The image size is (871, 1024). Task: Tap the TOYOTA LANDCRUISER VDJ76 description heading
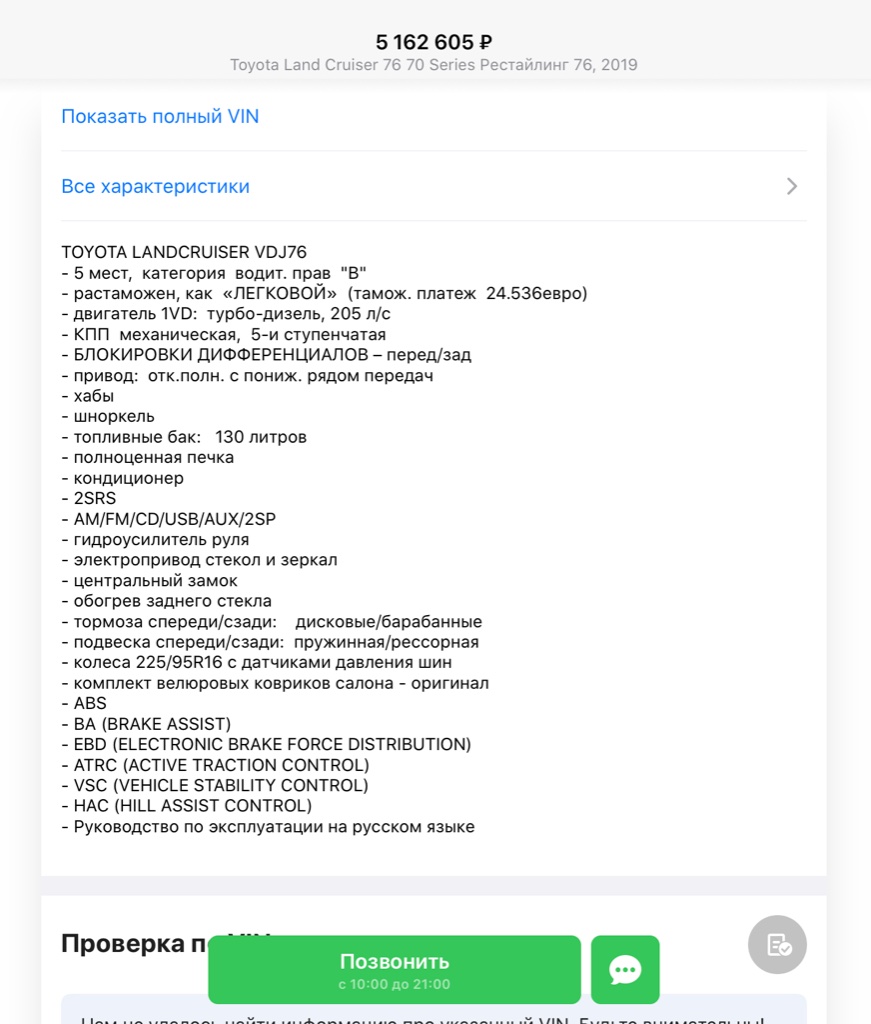(x=184, y=252)
